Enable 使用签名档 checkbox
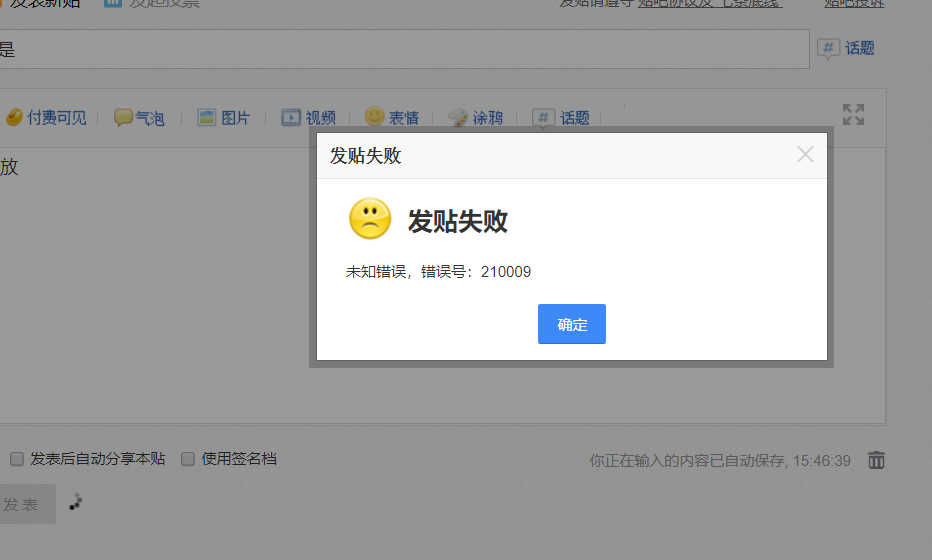 [188, 459]
